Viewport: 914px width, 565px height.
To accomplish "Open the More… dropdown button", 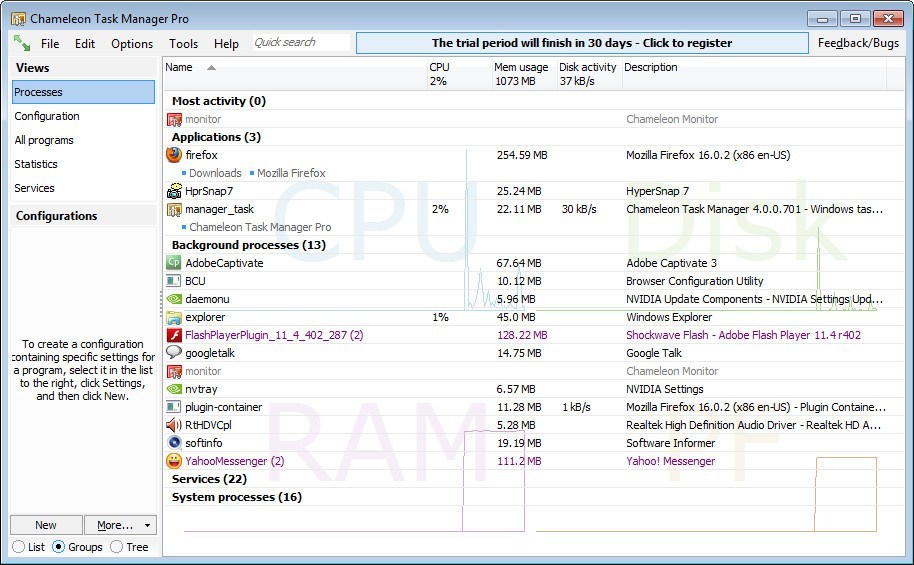I will point(120,525).
